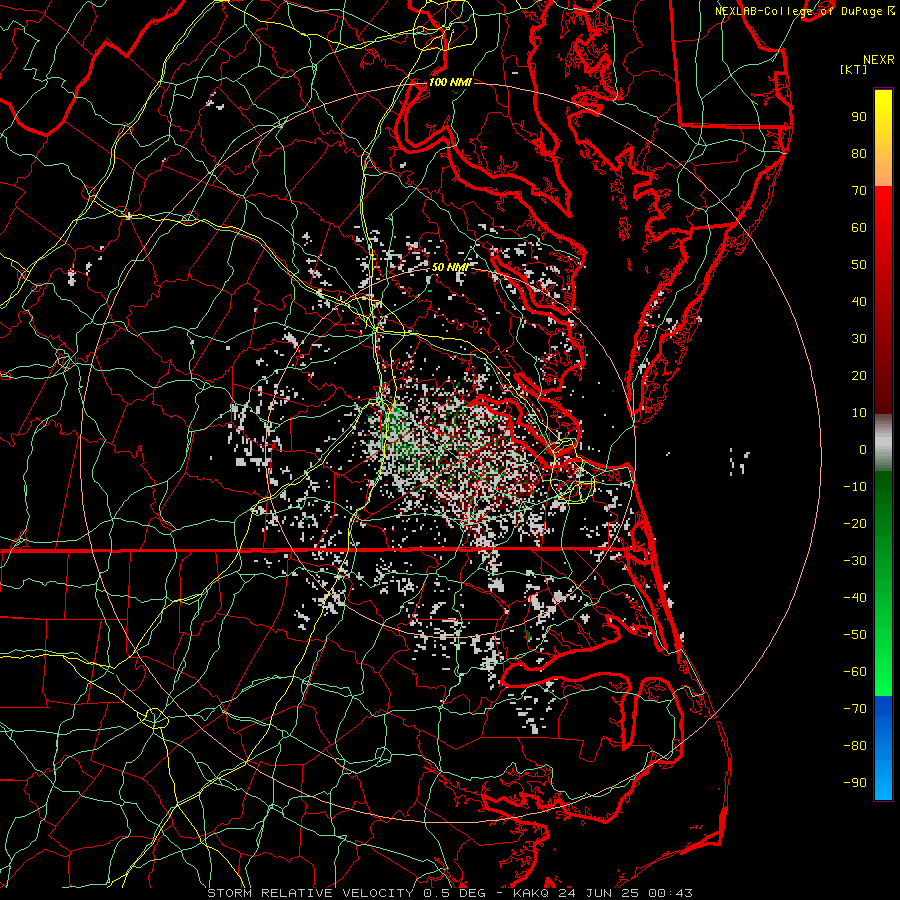Select the -50 value on velocity scale
This screenshot has width=900, height=900.
click(x=855, y=635)
